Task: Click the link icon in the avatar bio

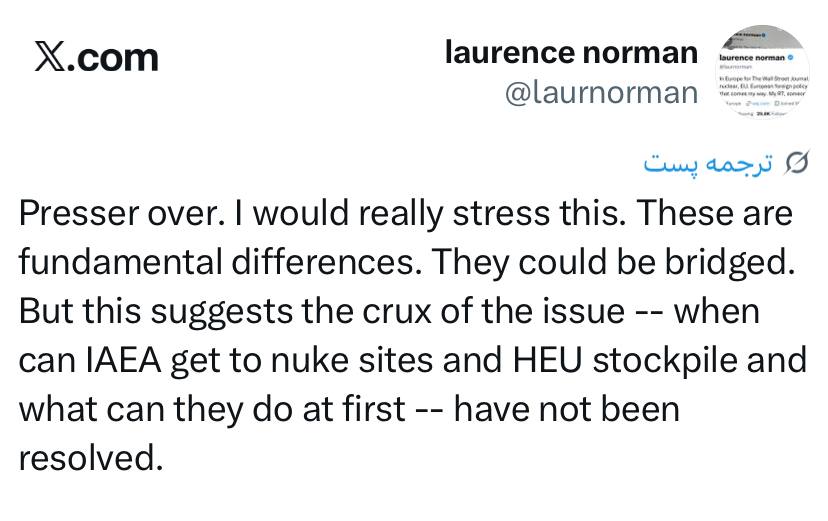Action: pyautogui.click(x=747, y=103)
